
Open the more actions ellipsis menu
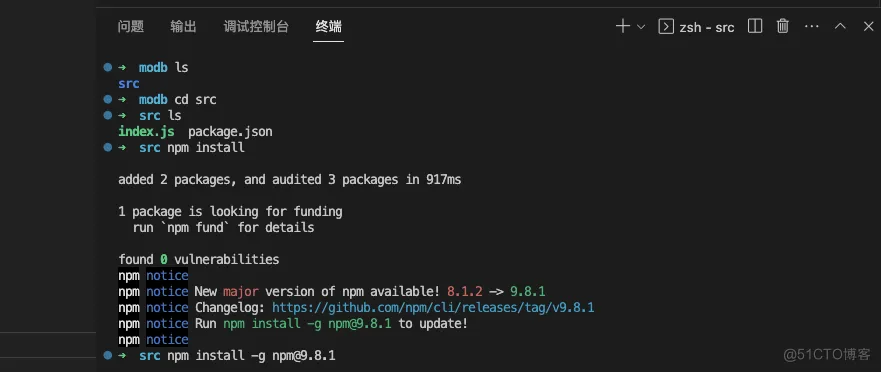point(811,26)
